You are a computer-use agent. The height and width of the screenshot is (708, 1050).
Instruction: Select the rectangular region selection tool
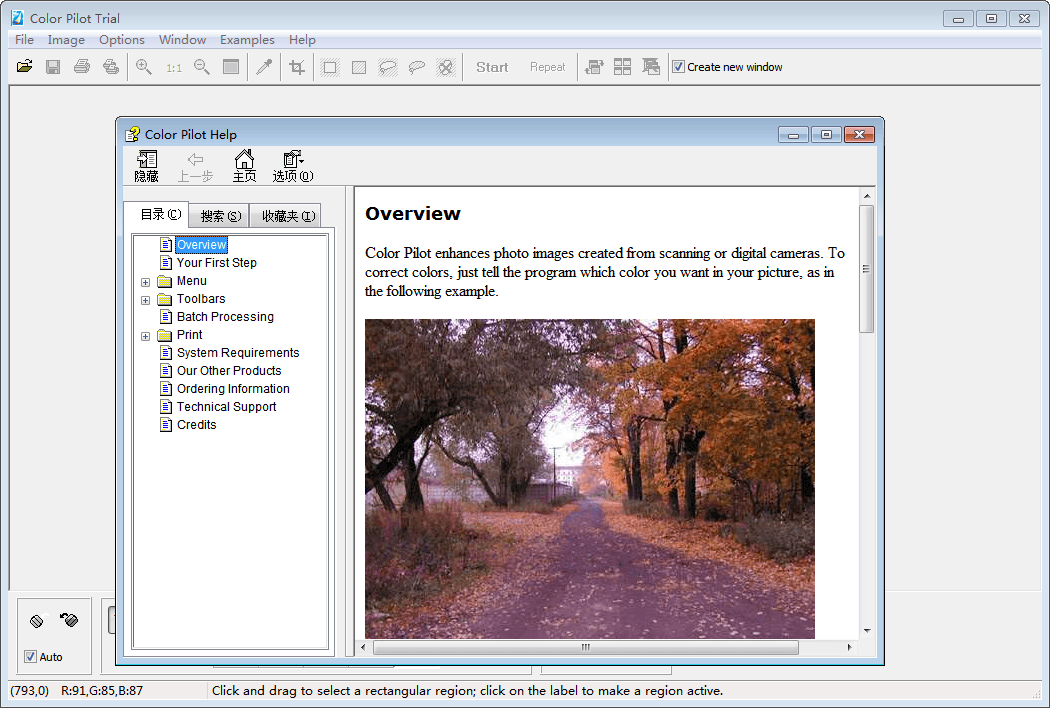[x=329, y=67]
